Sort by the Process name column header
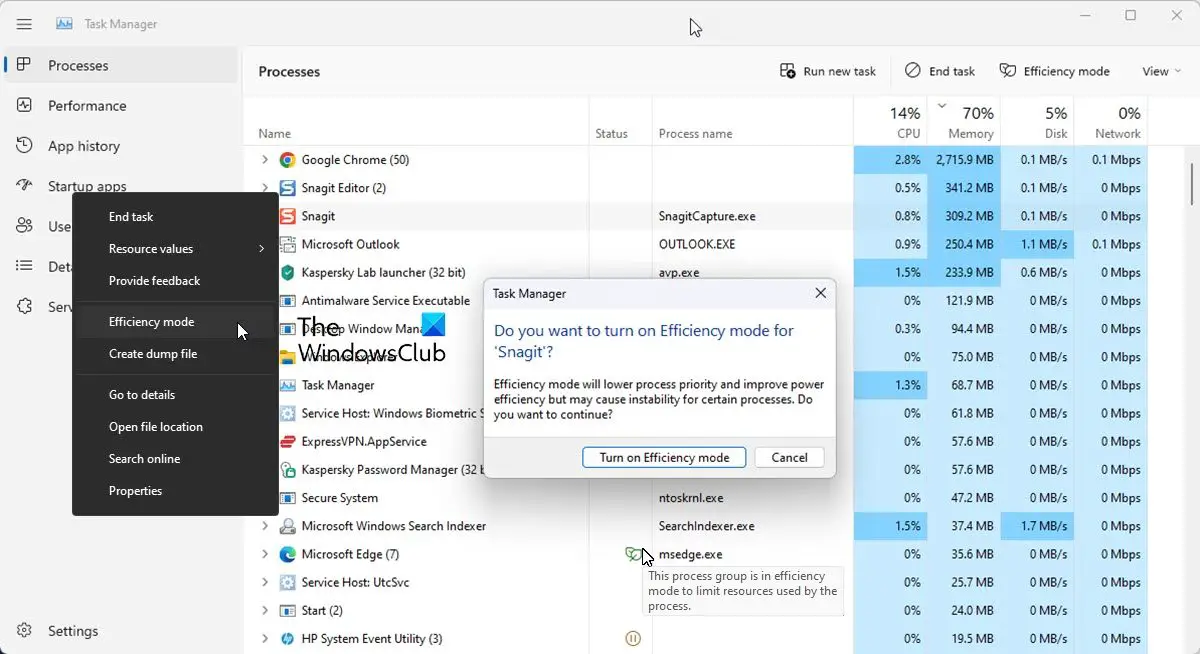 [752, 122]
